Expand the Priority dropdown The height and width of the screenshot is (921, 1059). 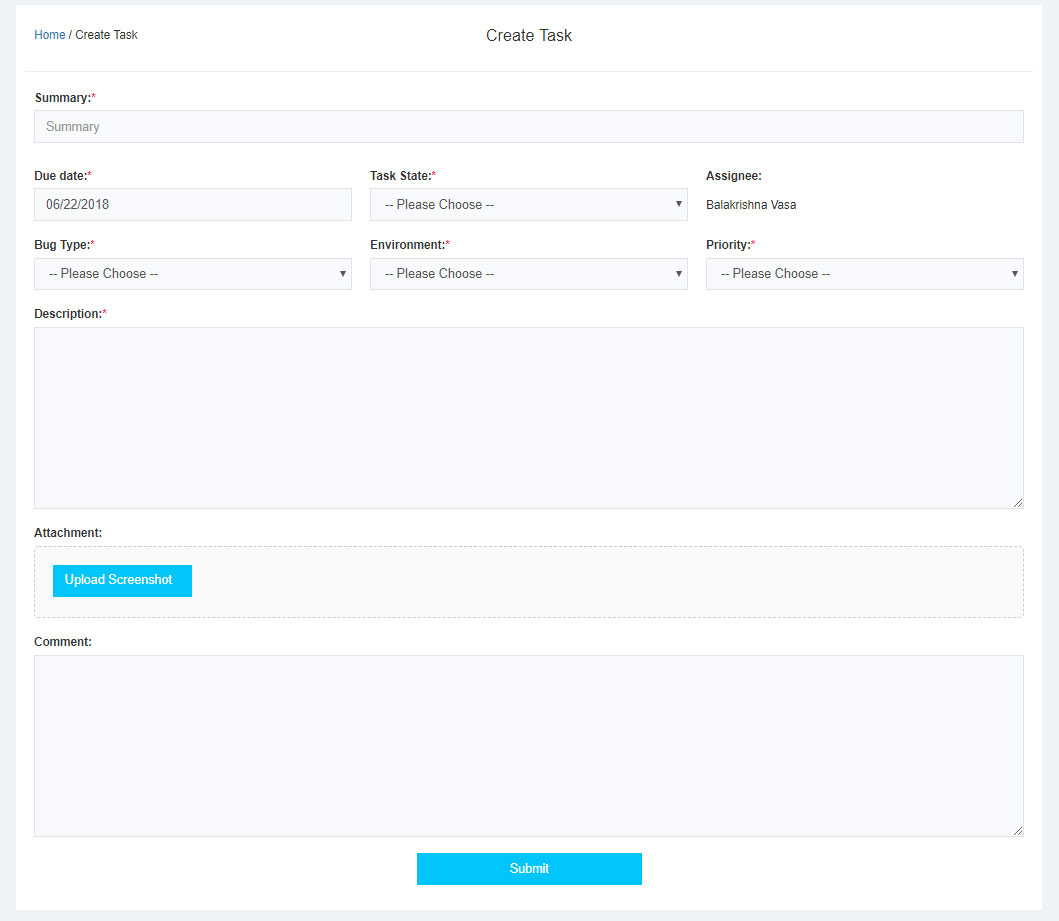click(x=864, y=274)
